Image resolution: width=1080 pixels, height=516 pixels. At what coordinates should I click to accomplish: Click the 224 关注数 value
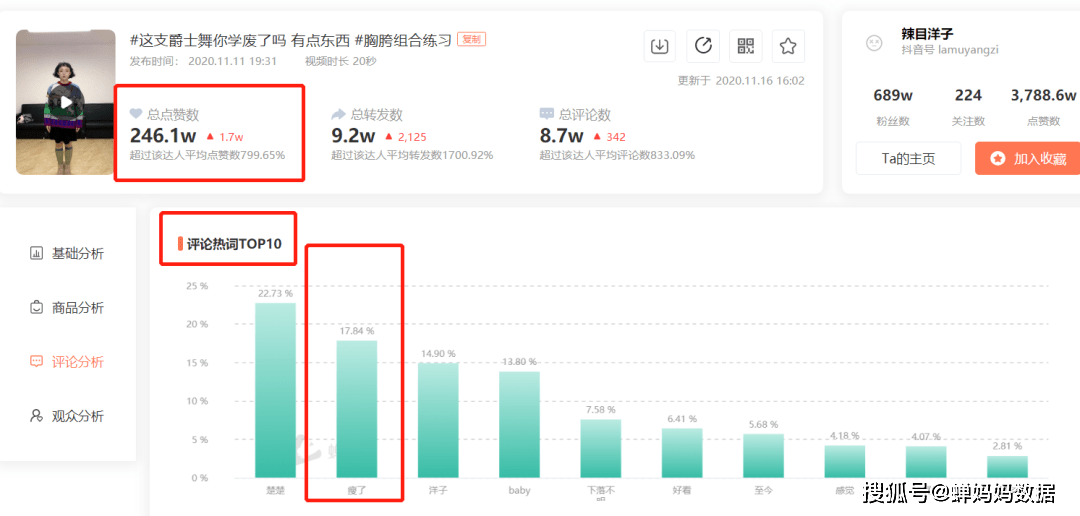point(968,95)
